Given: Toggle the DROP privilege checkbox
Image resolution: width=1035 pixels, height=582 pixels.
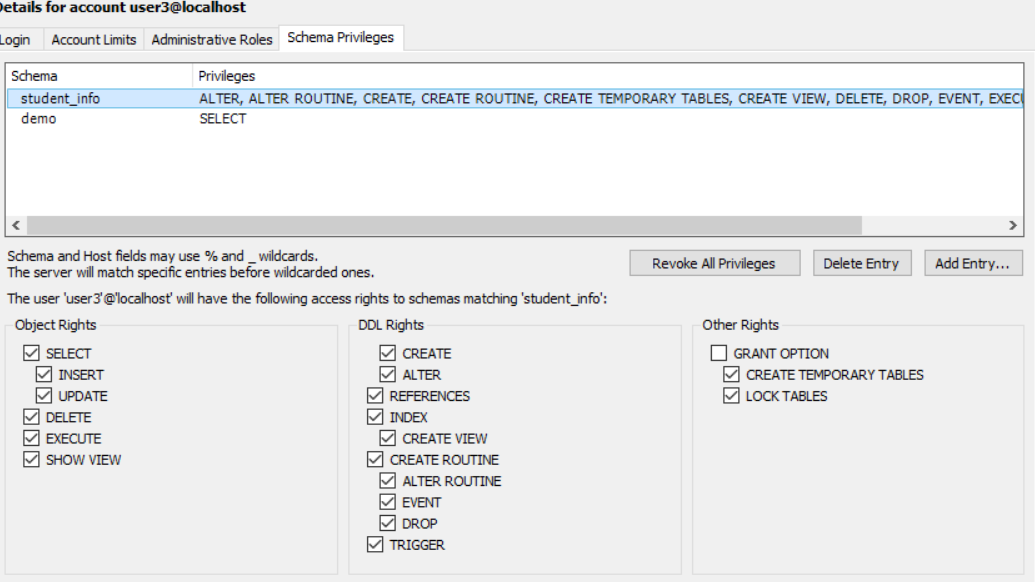Looking at the screenshot, I should pos(388,523).
